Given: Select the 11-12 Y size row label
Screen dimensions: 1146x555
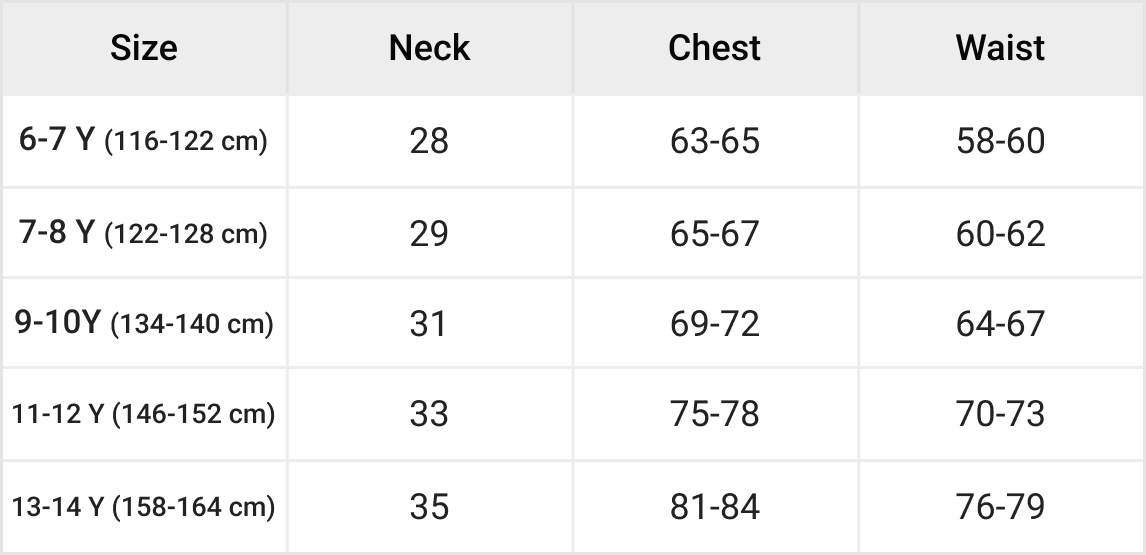Looking at the screenshot, I should click(144, 414).
